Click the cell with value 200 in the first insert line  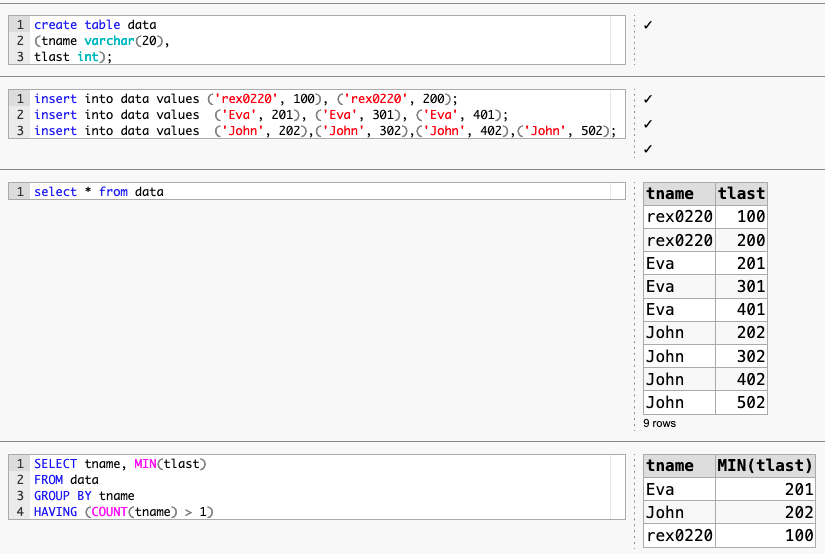point(434,99)
